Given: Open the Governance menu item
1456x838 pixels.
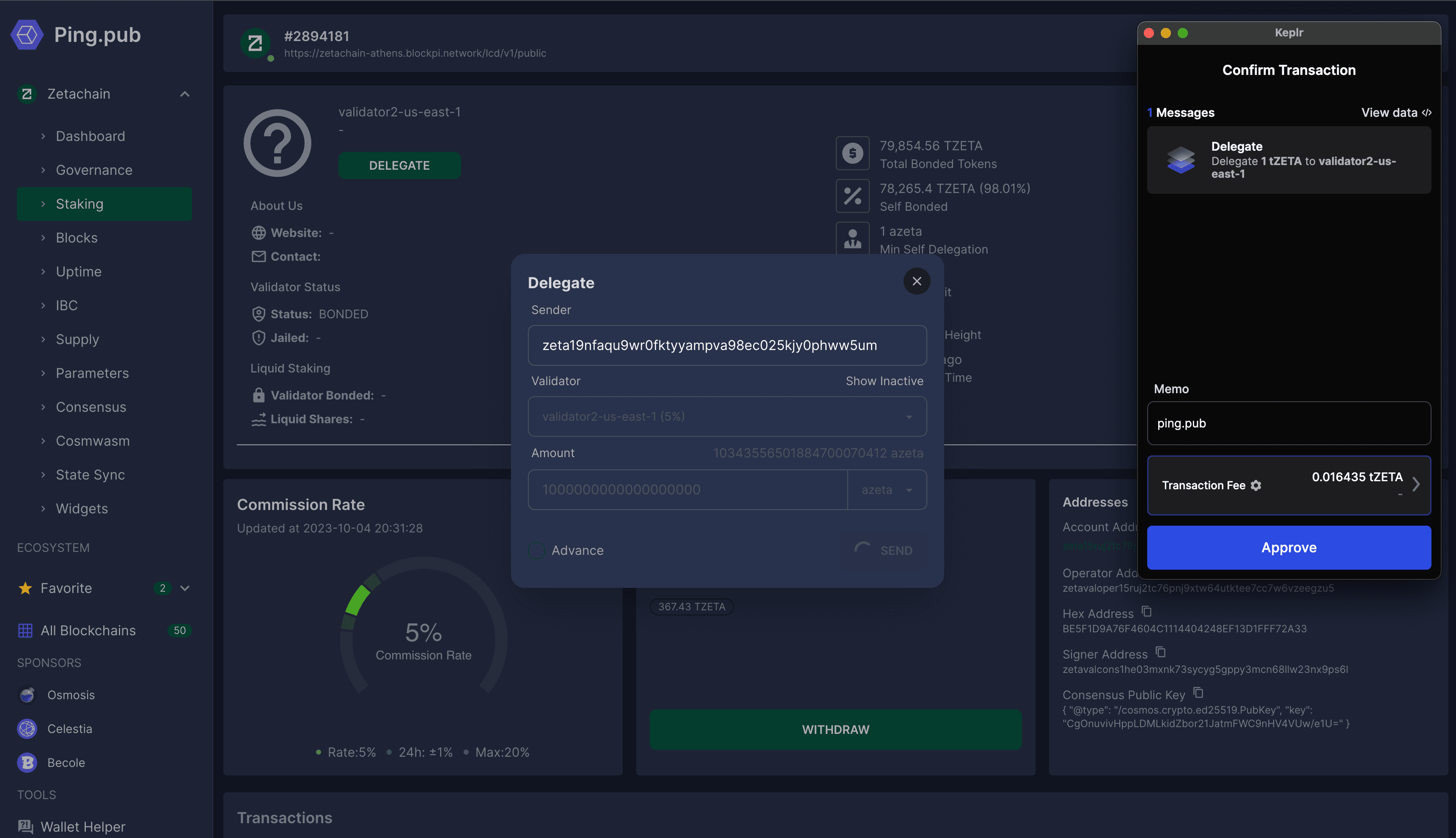Looking at the screenshot, I should (x=94, y=170).
